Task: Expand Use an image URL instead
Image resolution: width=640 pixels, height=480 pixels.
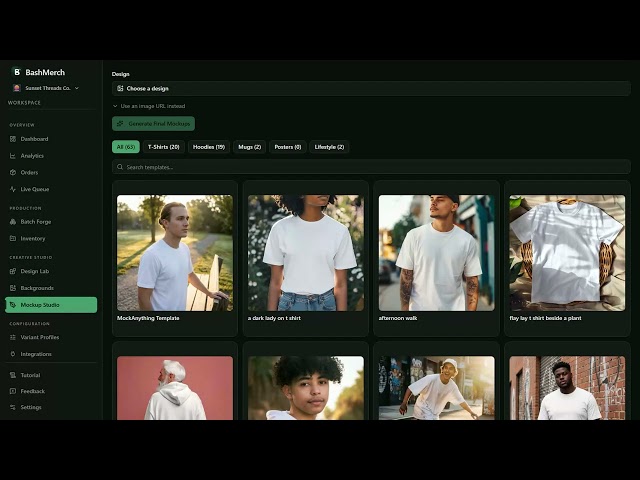Action: click(149, 106)
